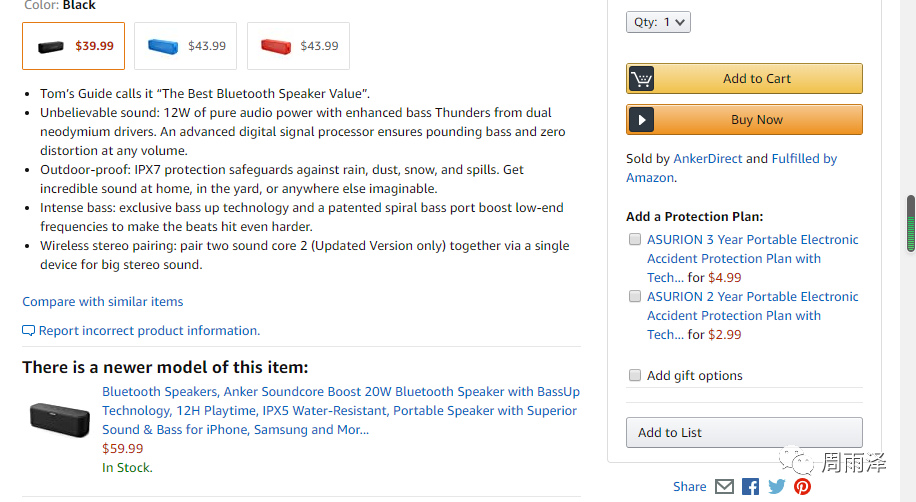Enable the Add gift options checkbox
Image resolution: width=916 pixels, height=502 pixels.
click(x=635, y=376)
